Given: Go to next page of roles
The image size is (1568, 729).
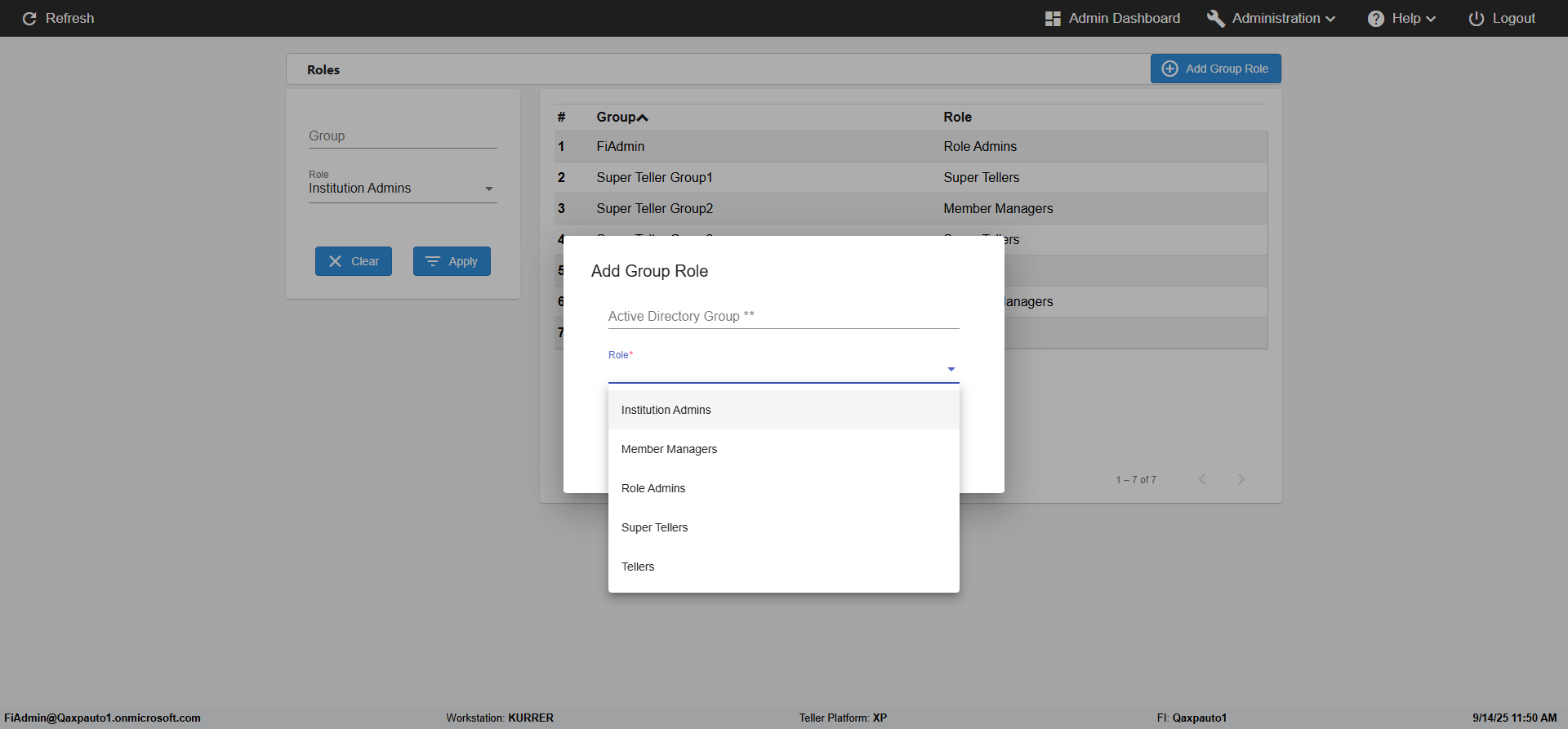Looking at the screenshot, I should point(1241,479).
